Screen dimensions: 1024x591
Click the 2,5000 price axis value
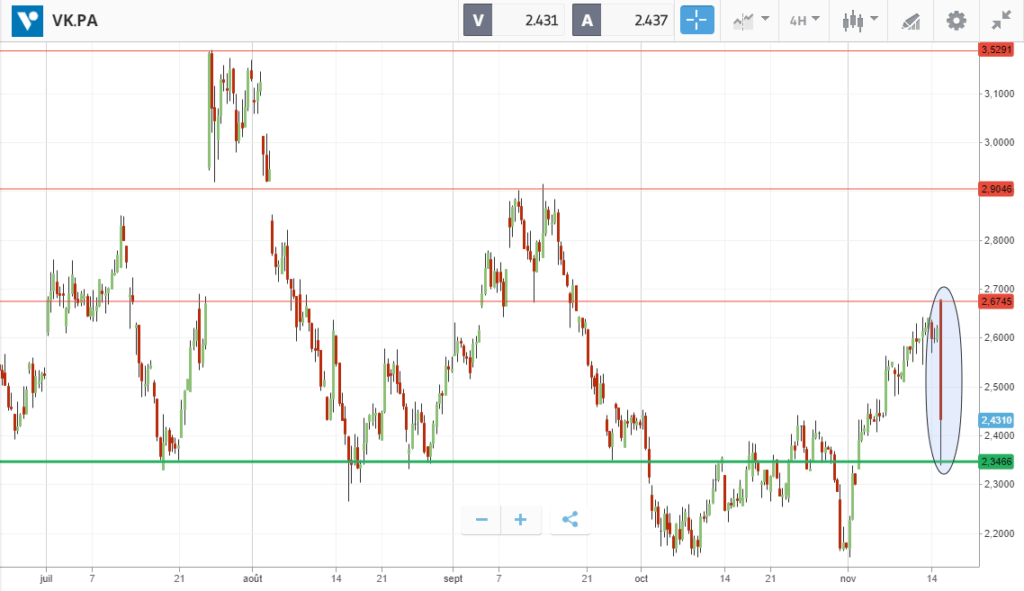coord(999,387)
